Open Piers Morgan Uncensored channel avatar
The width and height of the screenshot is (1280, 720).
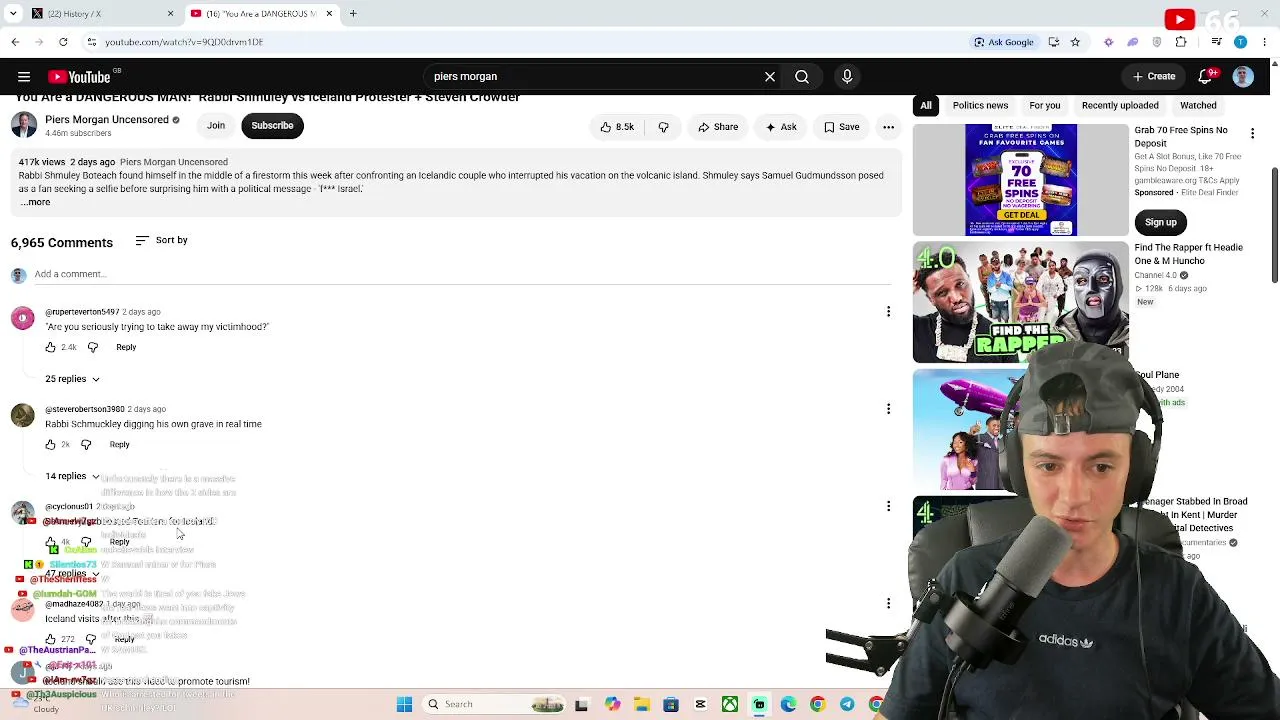[x=24, y=125]
